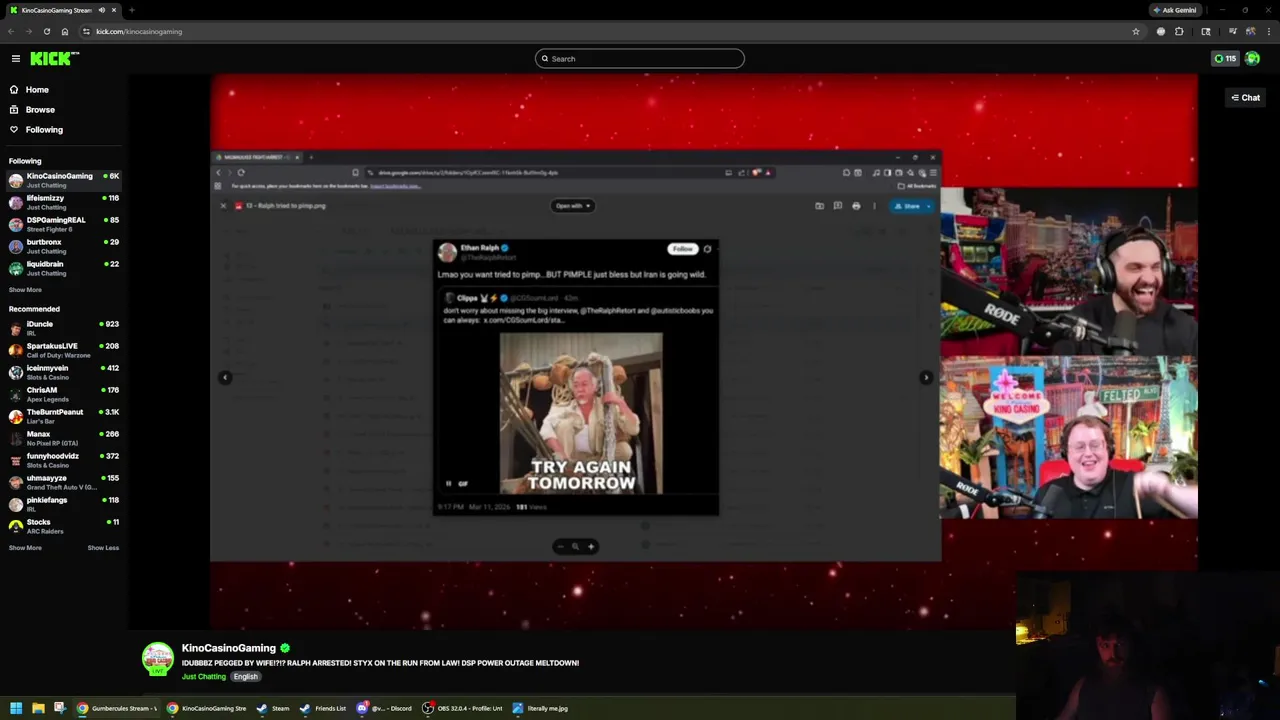Select liquidbrain channel in Following
The height and width of the screenshot is (720, 1280).
point(63,268)
